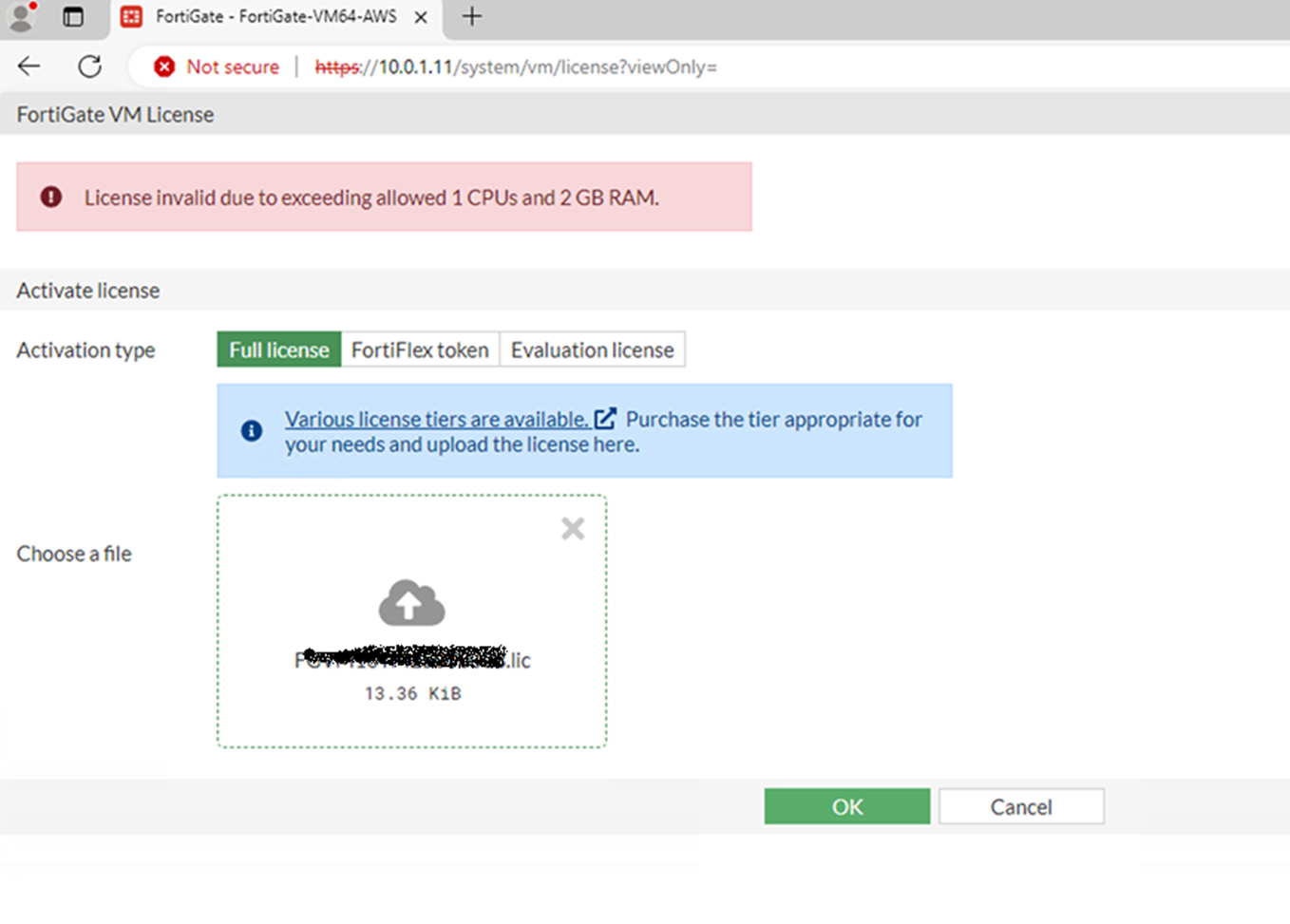Go back to the previous page
The width and height of the screenshot is (1290, 924).
coord(29,66)
